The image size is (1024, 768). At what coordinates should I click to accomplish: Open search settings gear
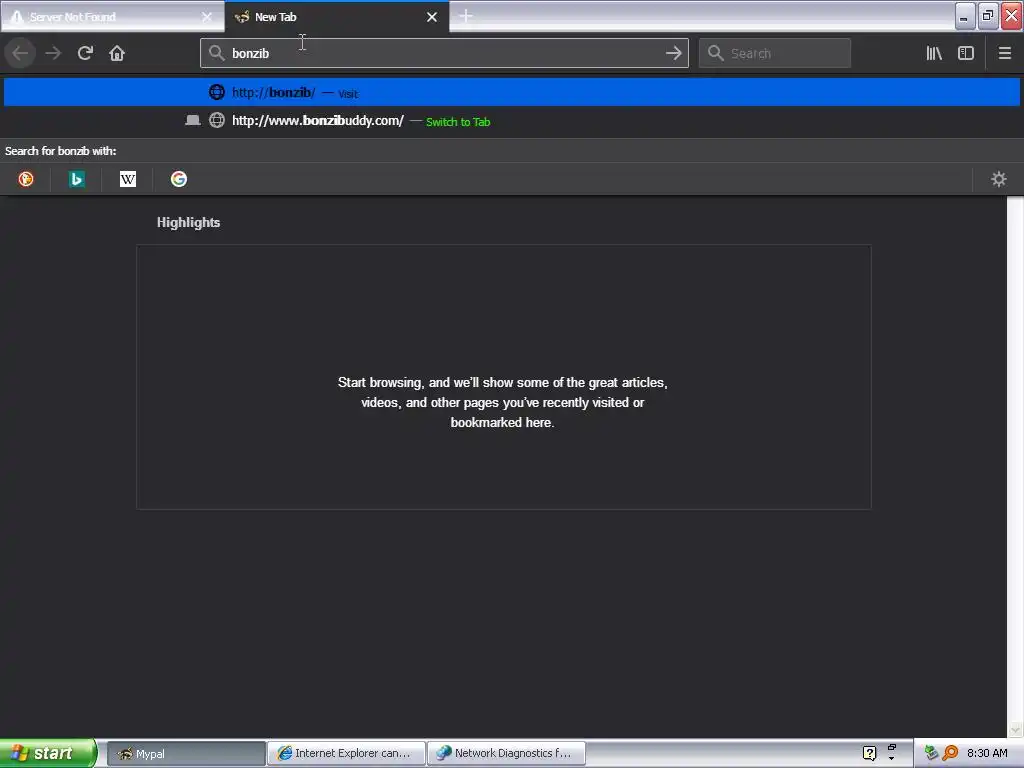coord(999,179)
